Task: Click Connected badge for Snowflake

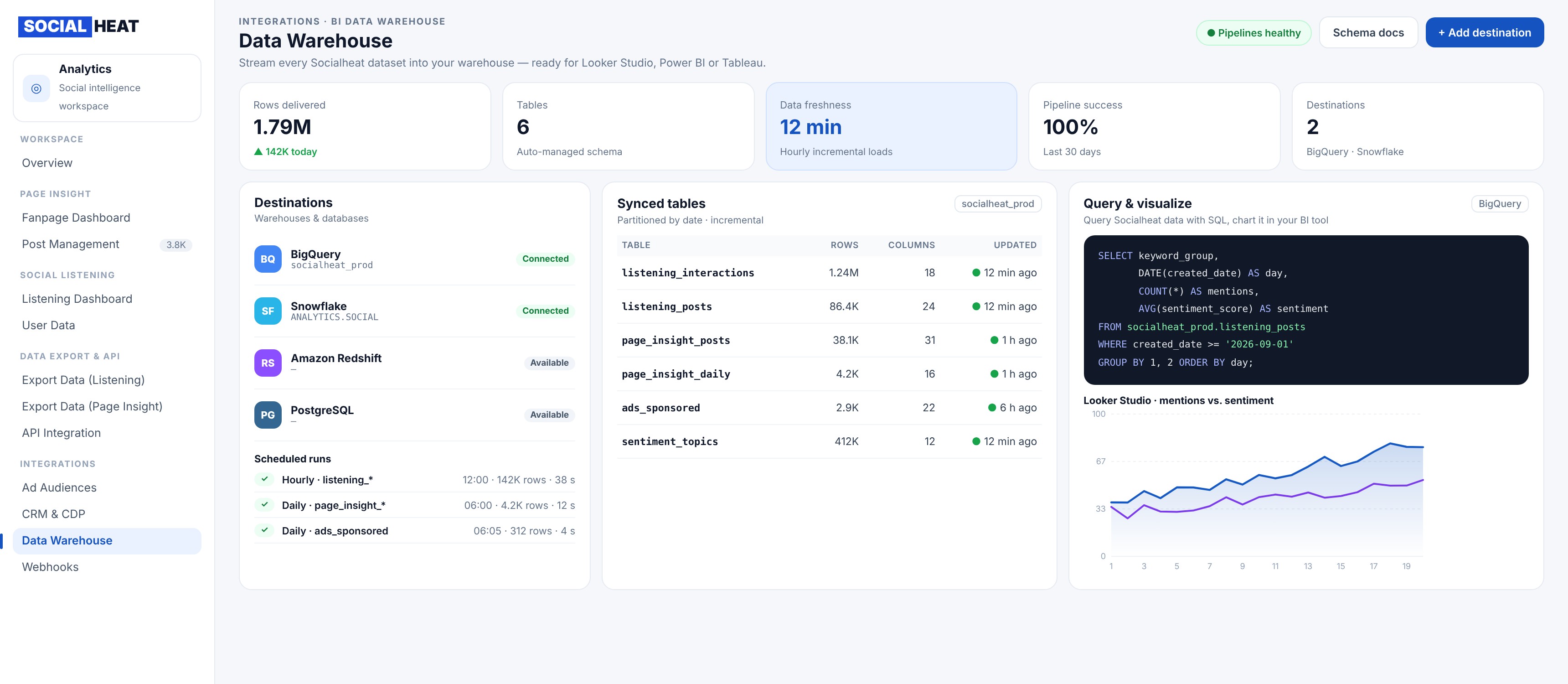Action: [546, 311]
